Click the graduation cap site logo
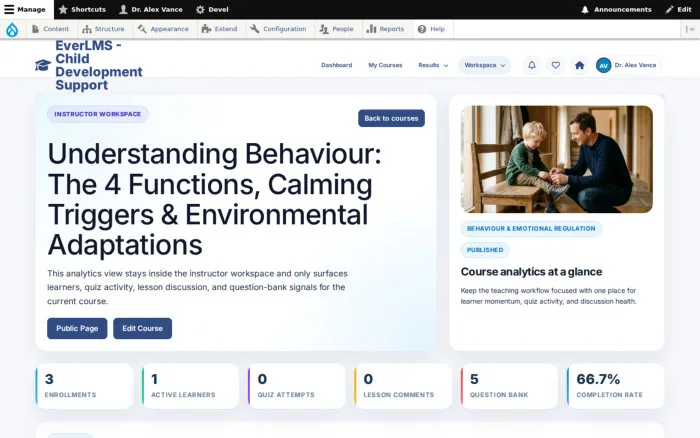The height and width of the screenshot is (438, 700). click(43, 65)
